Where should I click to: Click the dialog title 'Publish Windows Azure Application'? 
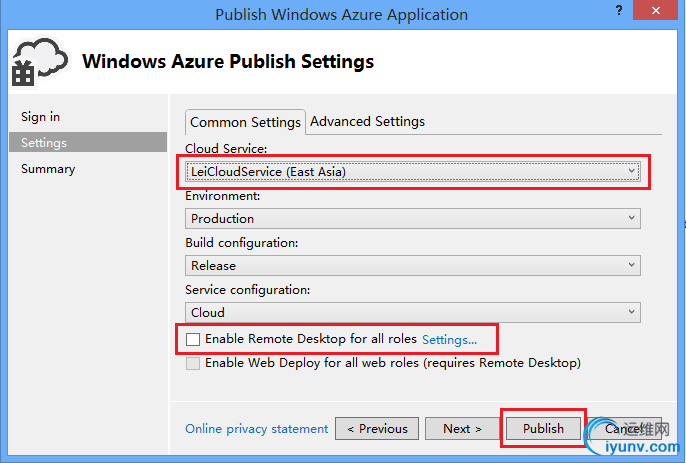tap(341, 14)
